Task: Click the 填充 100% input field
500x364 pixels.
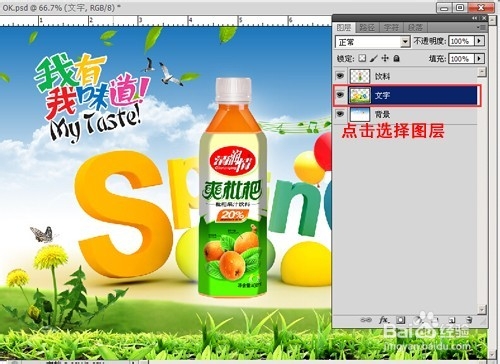Action: point(462,59)
